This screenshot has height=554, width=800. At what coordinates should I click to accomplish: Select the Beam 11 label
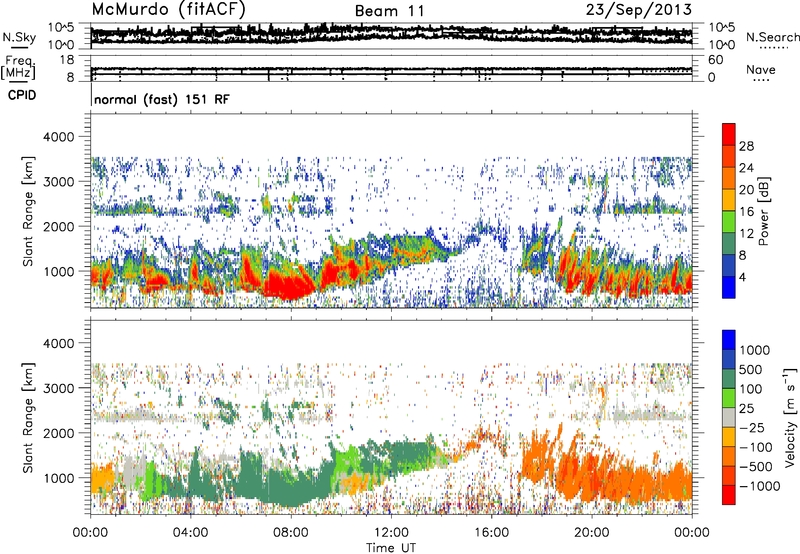(x=389, y=11)
